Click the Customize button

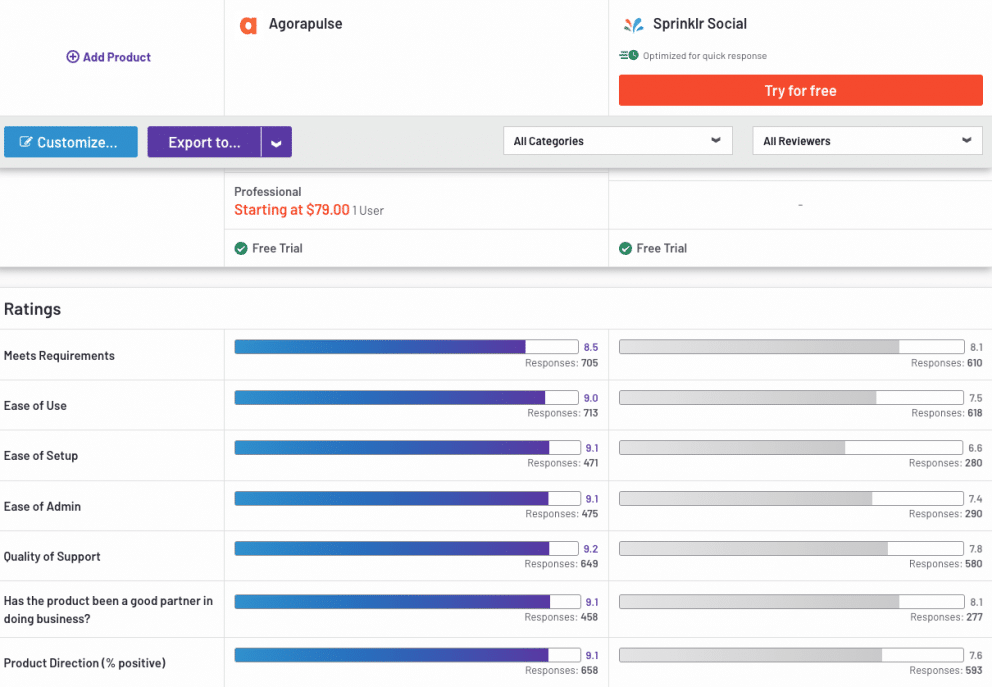(x=71, y=142)
